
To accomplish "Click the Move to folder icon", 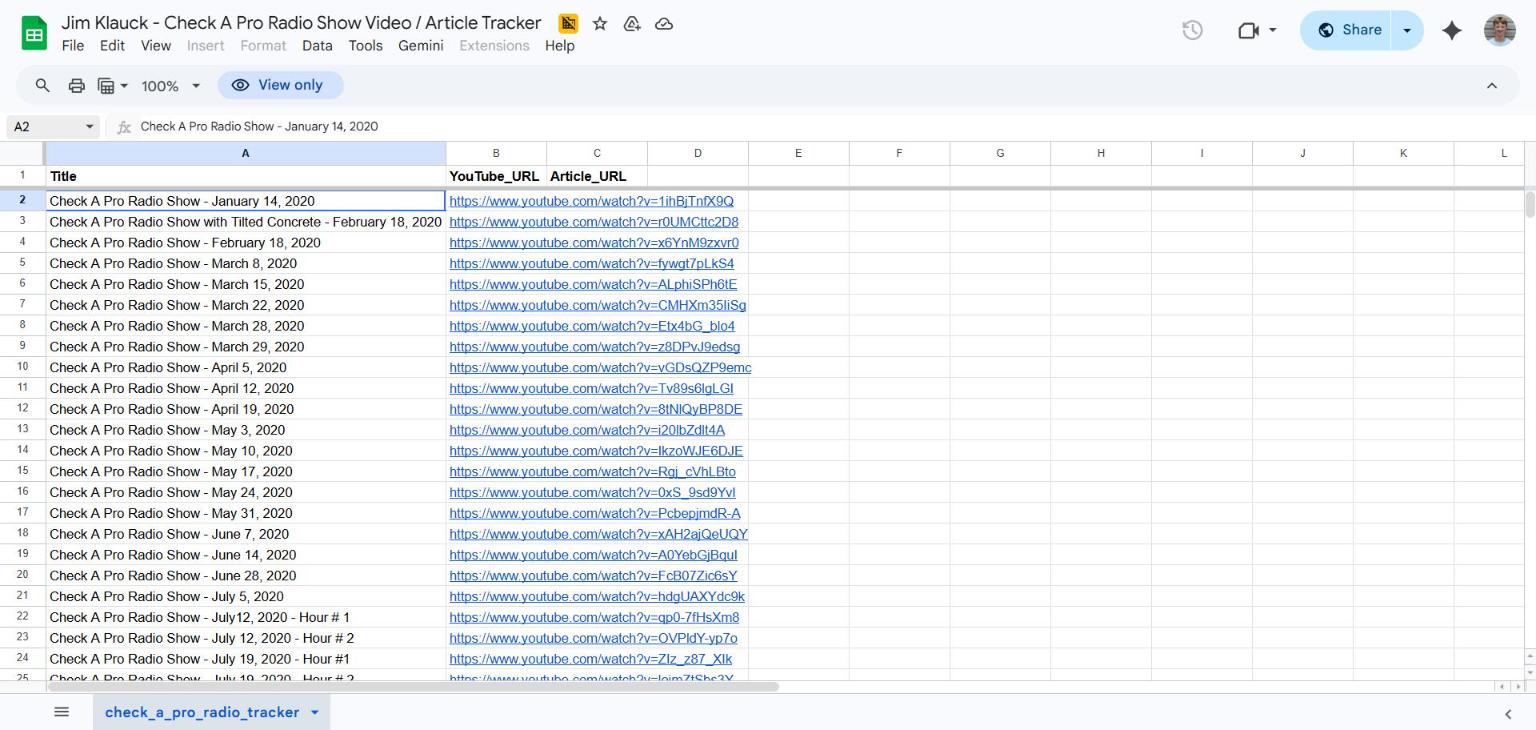I will point(632,23).
